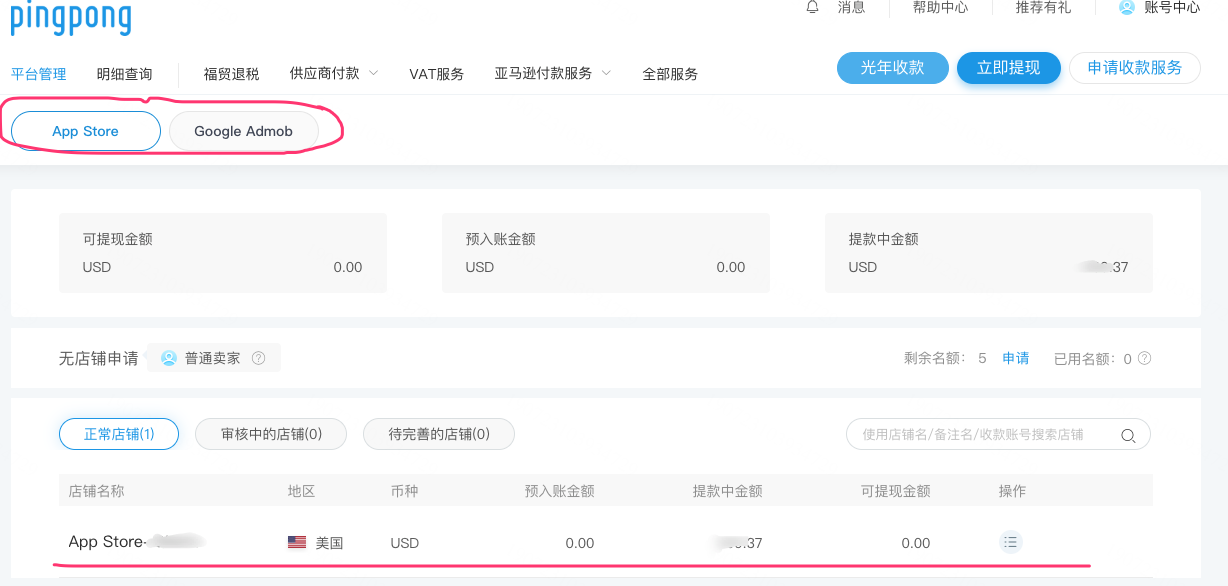The image size is (1228, 586).
Task: Click the App Store store name cell
Action: pyautogui.click(x=137, y=542)
